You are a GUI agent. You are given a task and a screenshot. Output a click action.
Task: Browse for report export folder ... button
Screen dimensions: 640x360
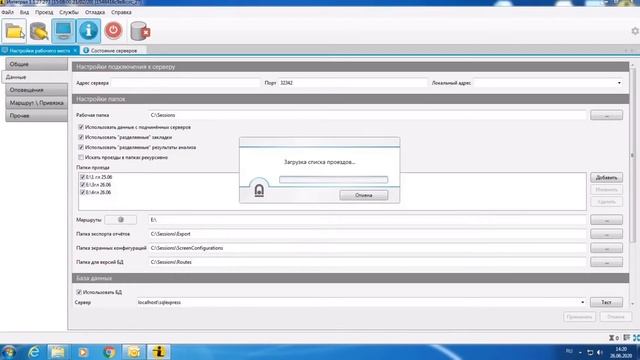[x=607, y=234]
